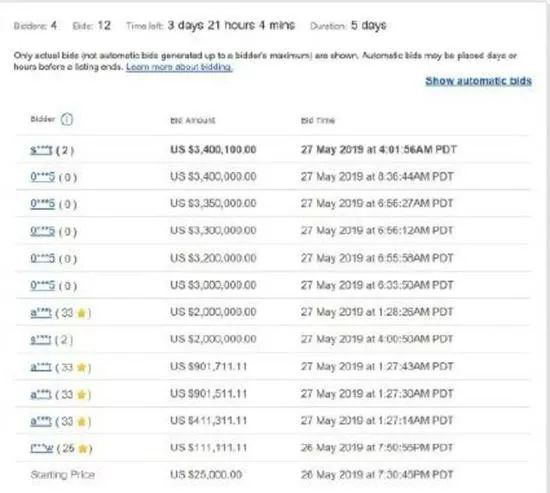Open Learn more about bidding link

click(x=179, y=67)
